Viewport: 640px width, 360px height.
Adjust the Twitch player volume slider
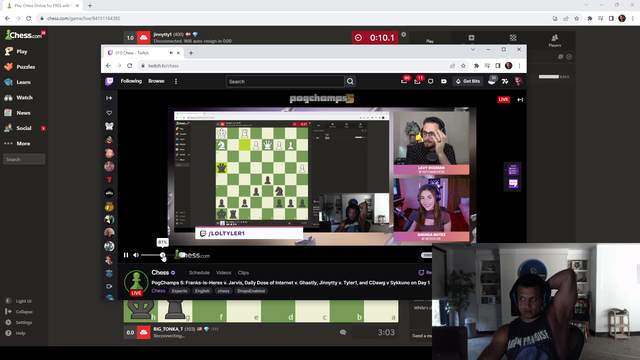pos(158,255)
